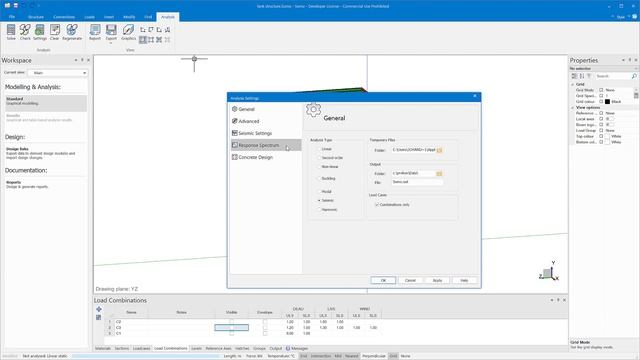
Task: Click the Output File name field
Action: (417, 182)
